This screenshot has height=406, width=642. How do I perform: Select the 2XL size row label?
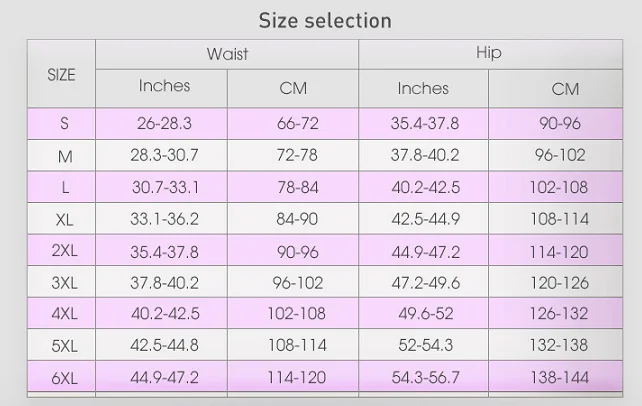[64, 252]
